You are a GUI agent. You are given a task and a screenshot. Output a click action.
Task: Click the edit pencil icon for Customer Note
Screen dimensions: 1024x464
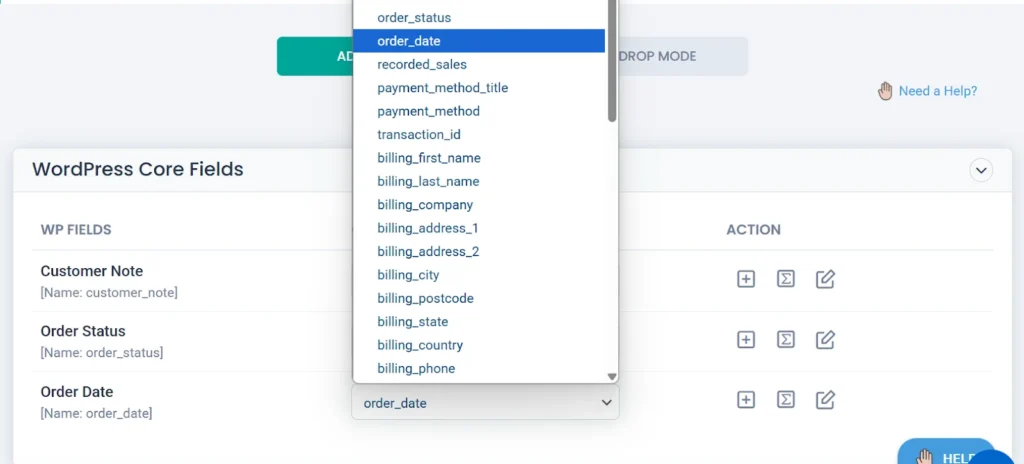coord(825,279)
